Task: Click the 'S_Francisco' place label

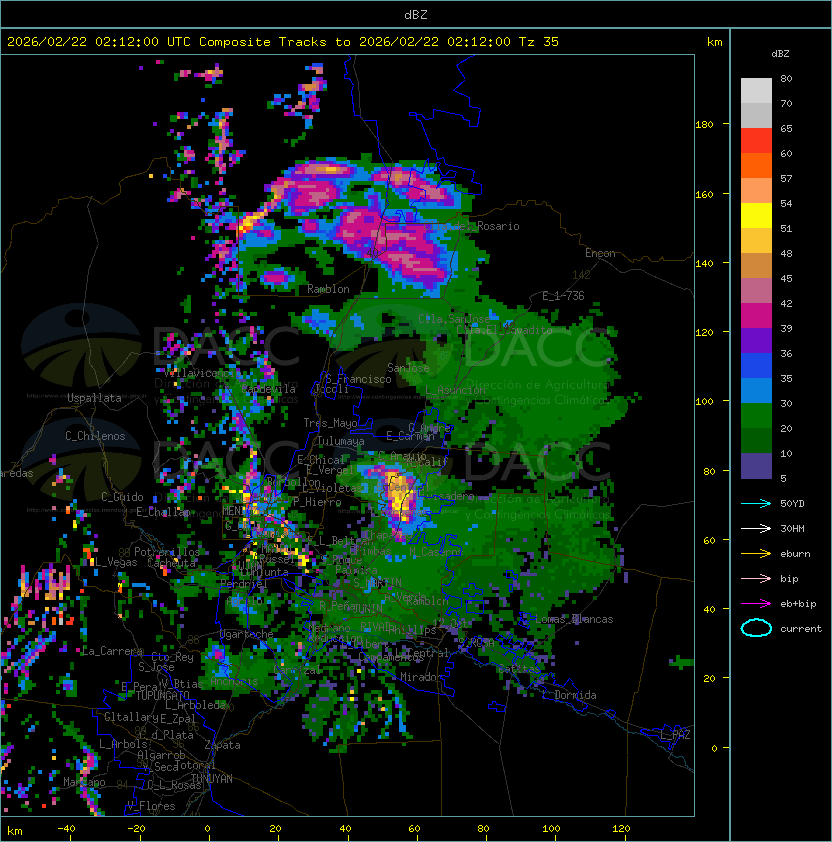Action: [x=358, y=379]
